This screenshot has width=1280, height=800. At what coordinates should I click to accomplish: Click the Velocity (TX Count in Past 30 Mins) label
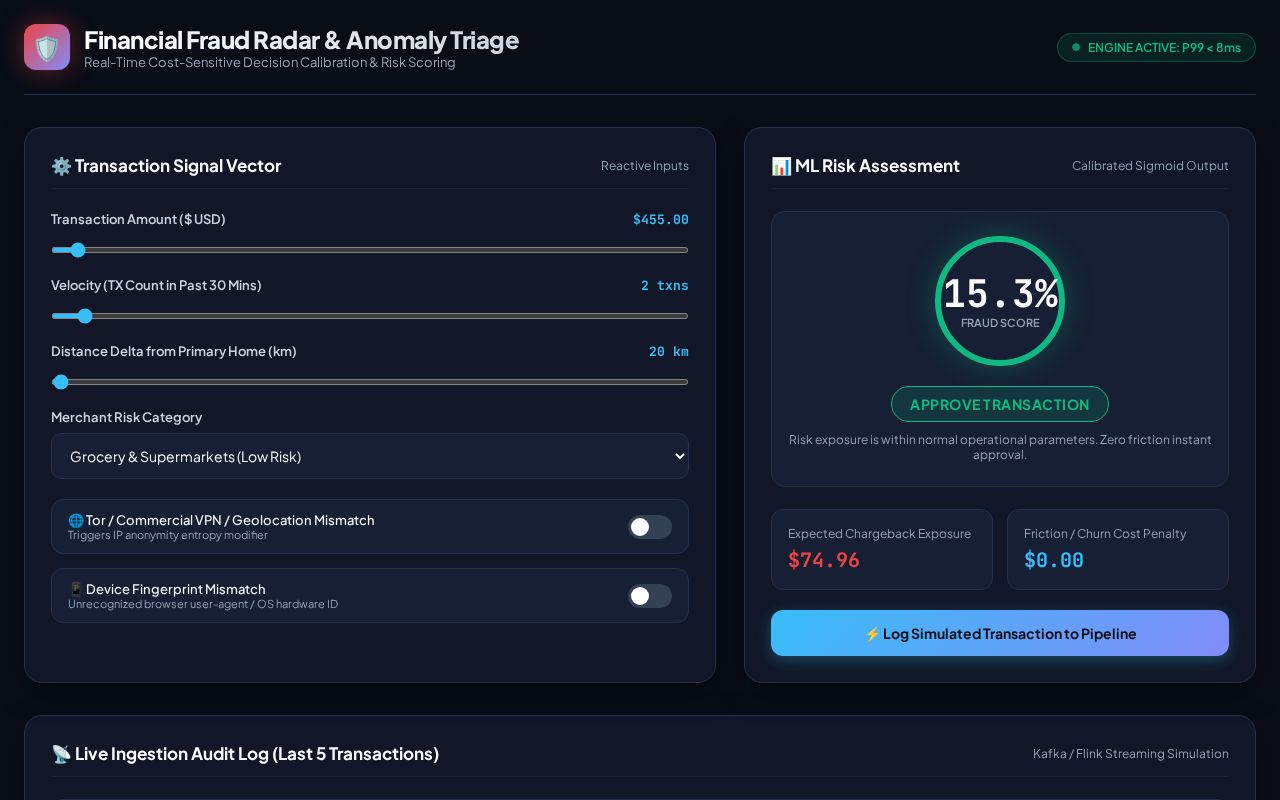coord(156,285)
